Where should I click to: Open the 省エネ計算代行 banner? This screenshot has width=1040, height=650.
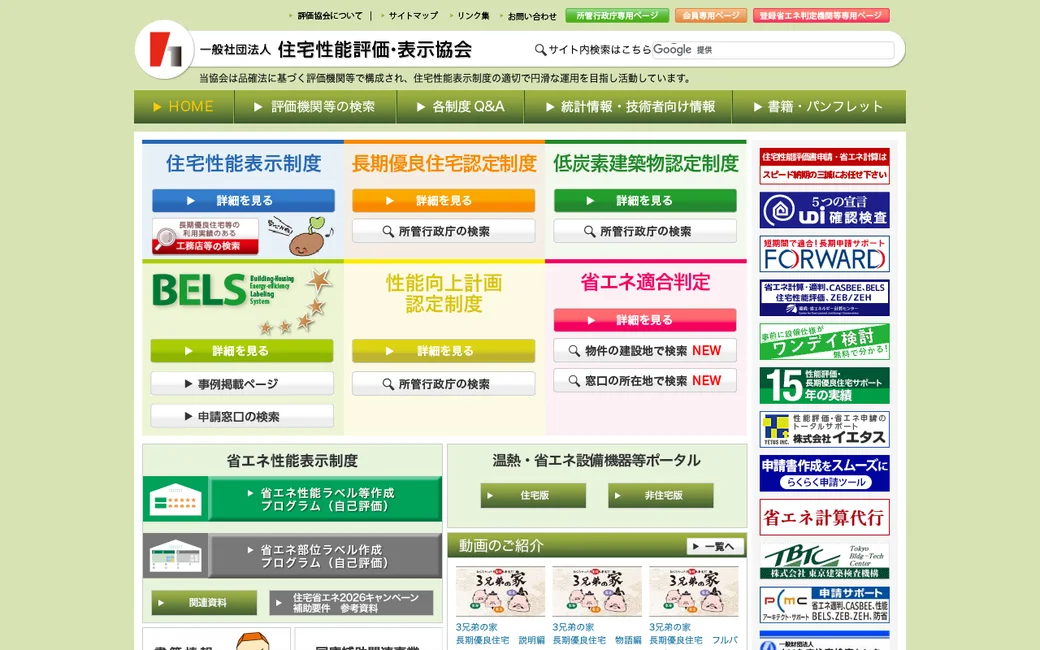pyautogui.click(x=824, y=517)
